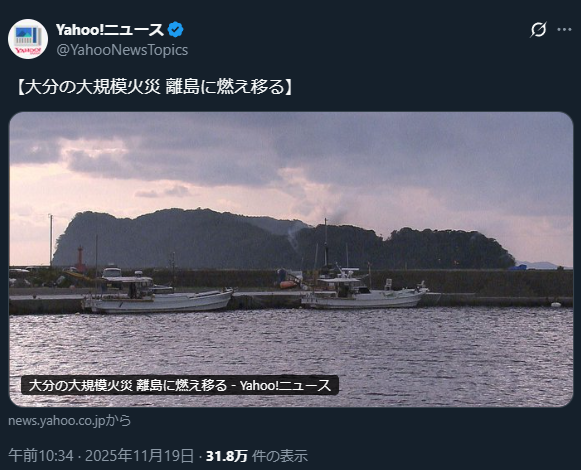
Task: Click the red lighthouse in the photo
Action: [80, 258]
